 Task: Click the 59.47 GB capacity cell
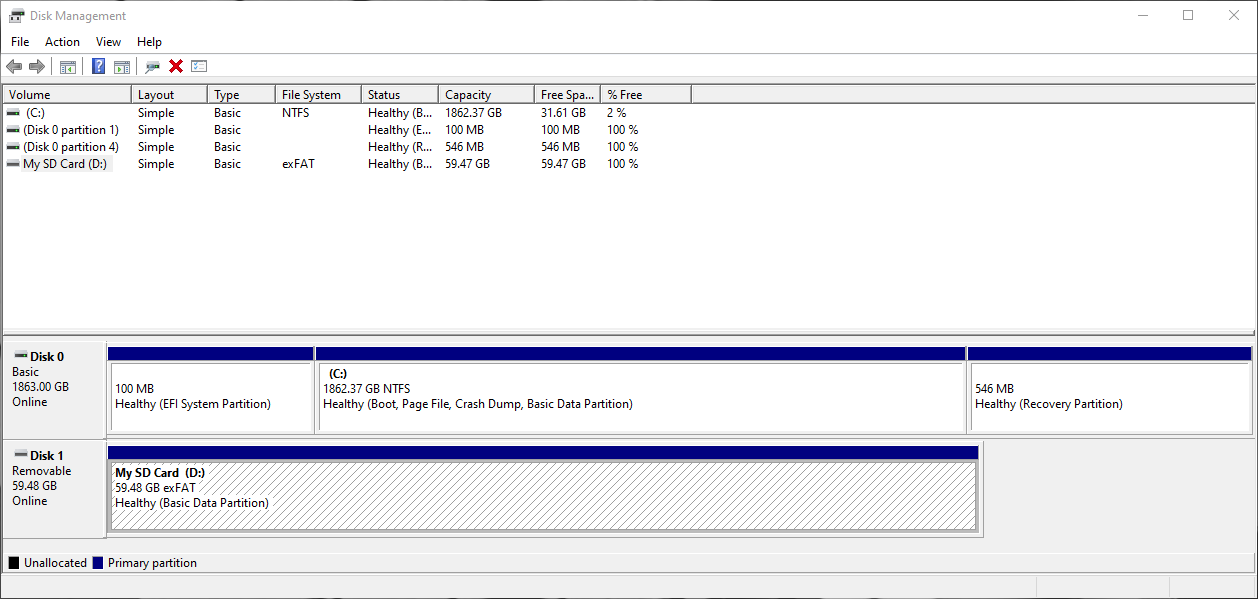pos(467,164)
